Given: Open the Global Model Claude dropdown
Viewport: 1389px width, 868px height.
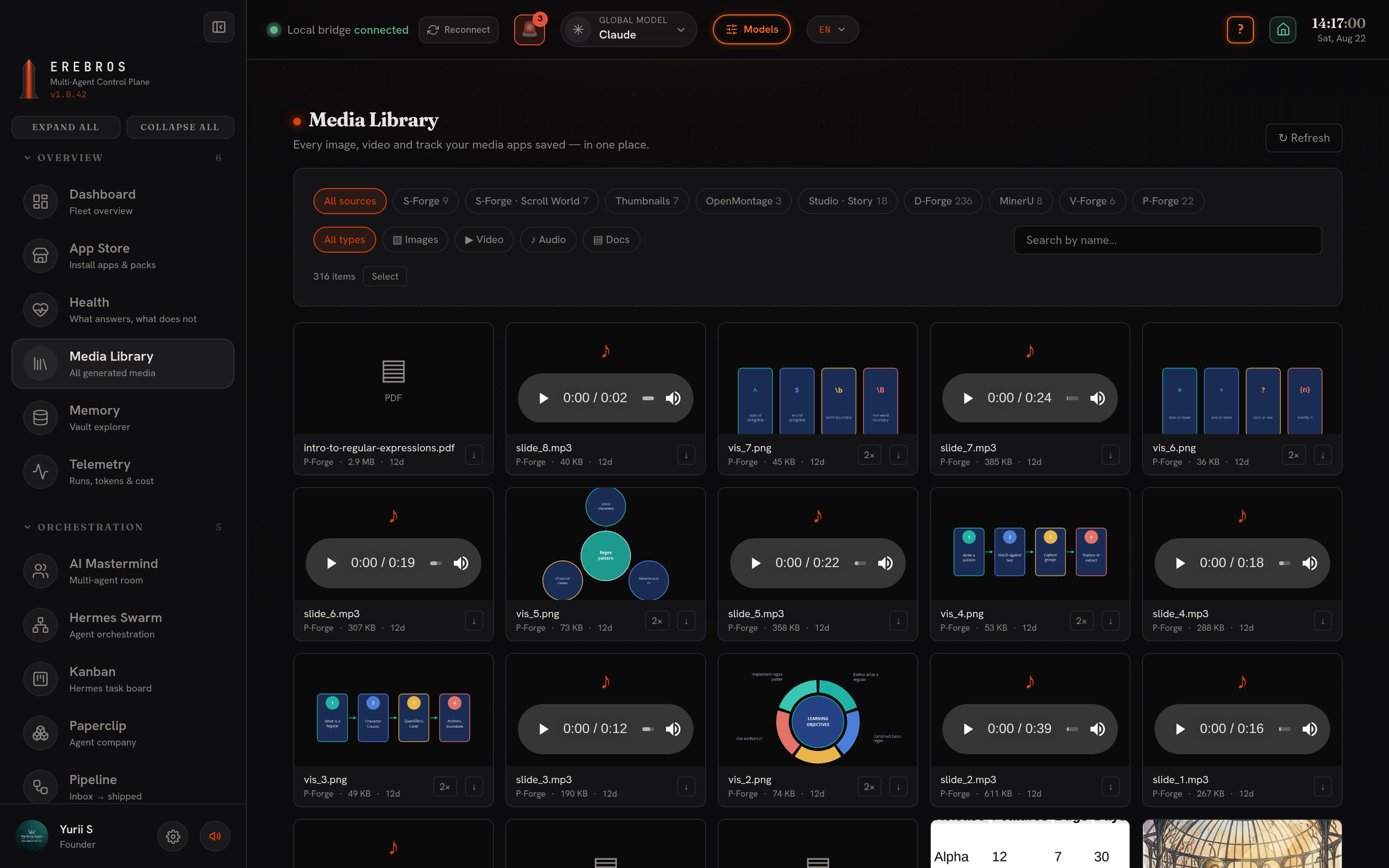Looking at the screenshot, I should pyautogui.click(x=628, y=29).
